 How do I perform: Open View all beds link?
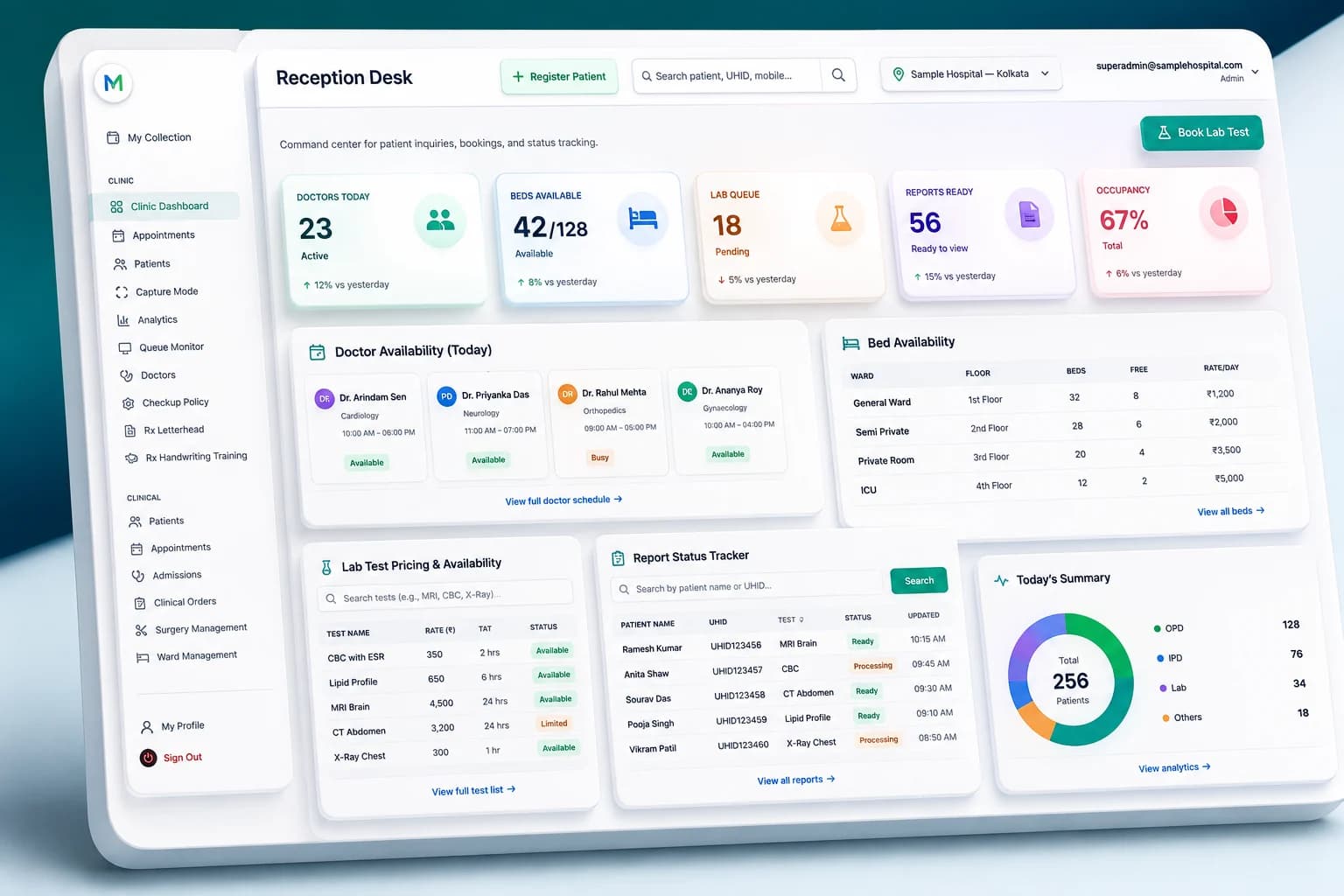(1230, 511)
